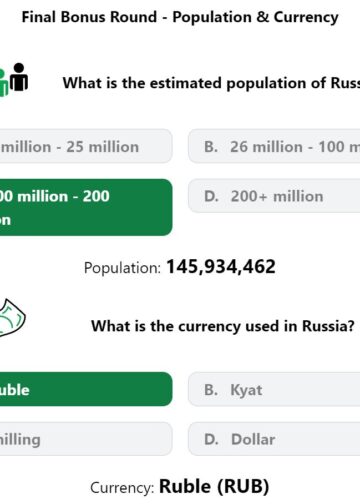
Task: Select the '25 million' population answer
Action: (x=86, y=146)
